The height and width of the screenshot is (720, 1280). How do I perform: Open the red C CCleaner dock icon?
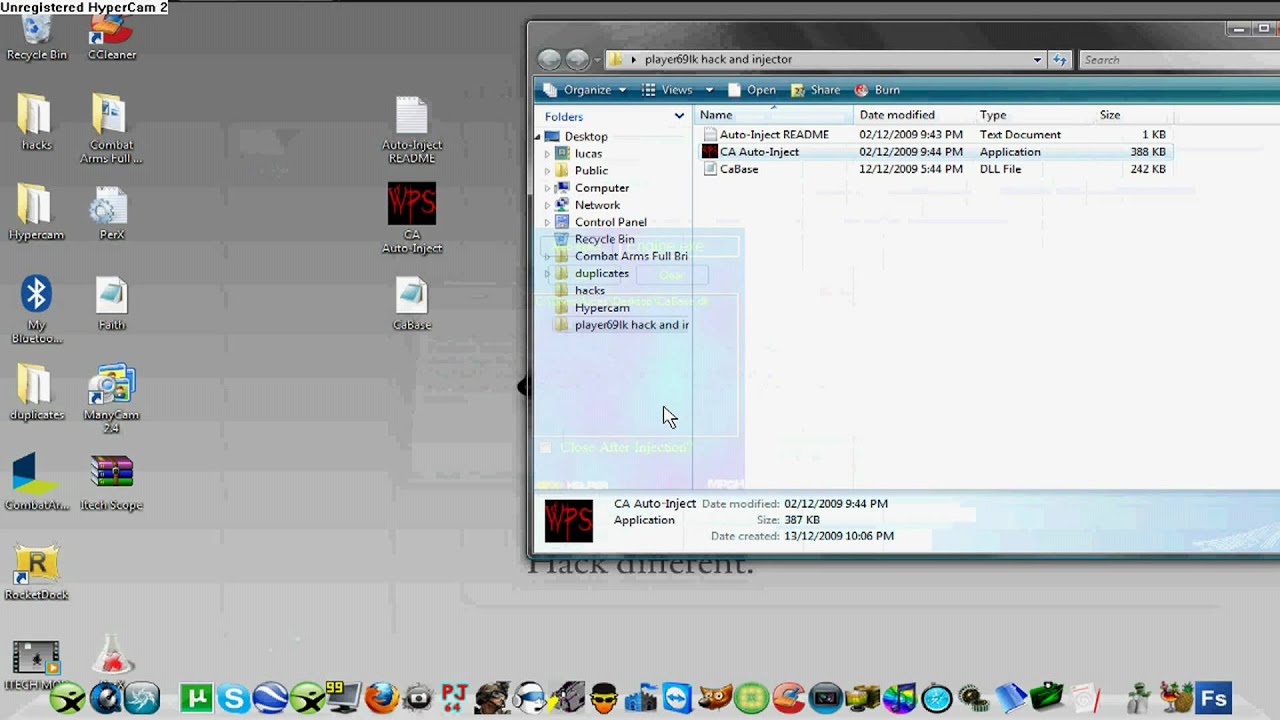pyautogui.click(x=788, y=698)
